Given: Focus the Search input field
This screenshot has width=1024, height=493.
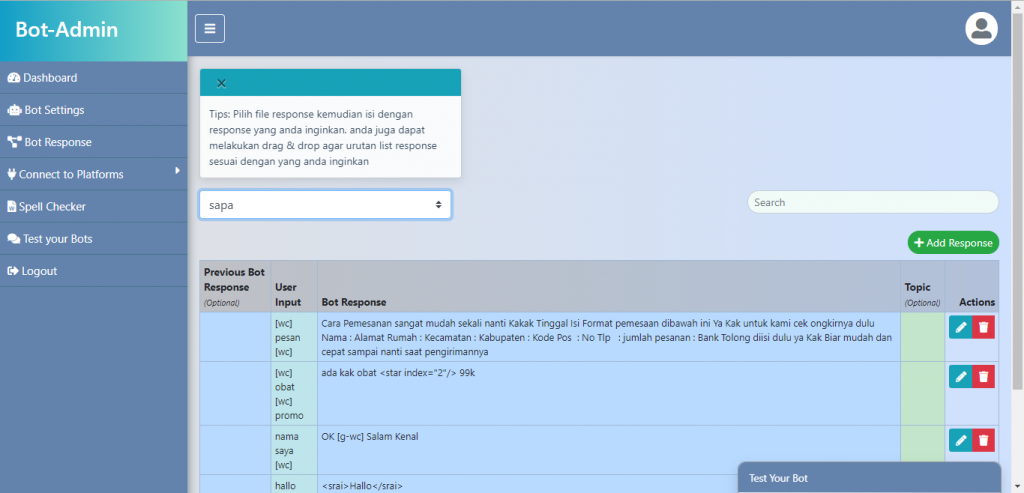Looking at the screenshot, I should pyautogui.click(x=872, y=202).
